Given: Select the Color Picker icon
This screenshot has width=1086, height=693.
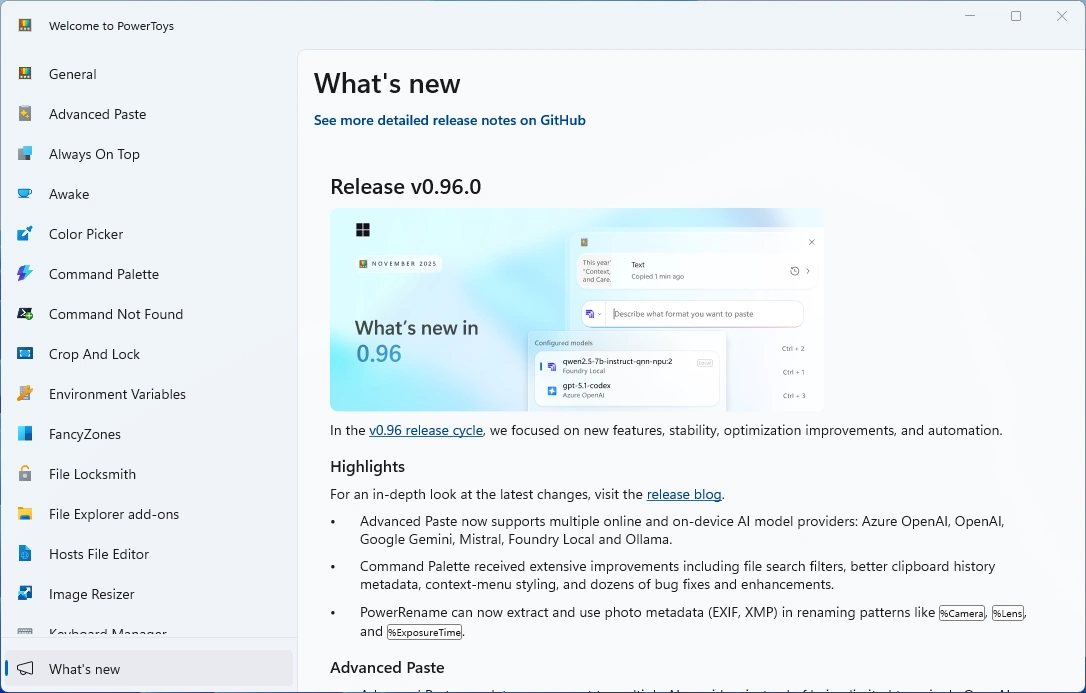Looking at the screenshot, I should 25,234.
